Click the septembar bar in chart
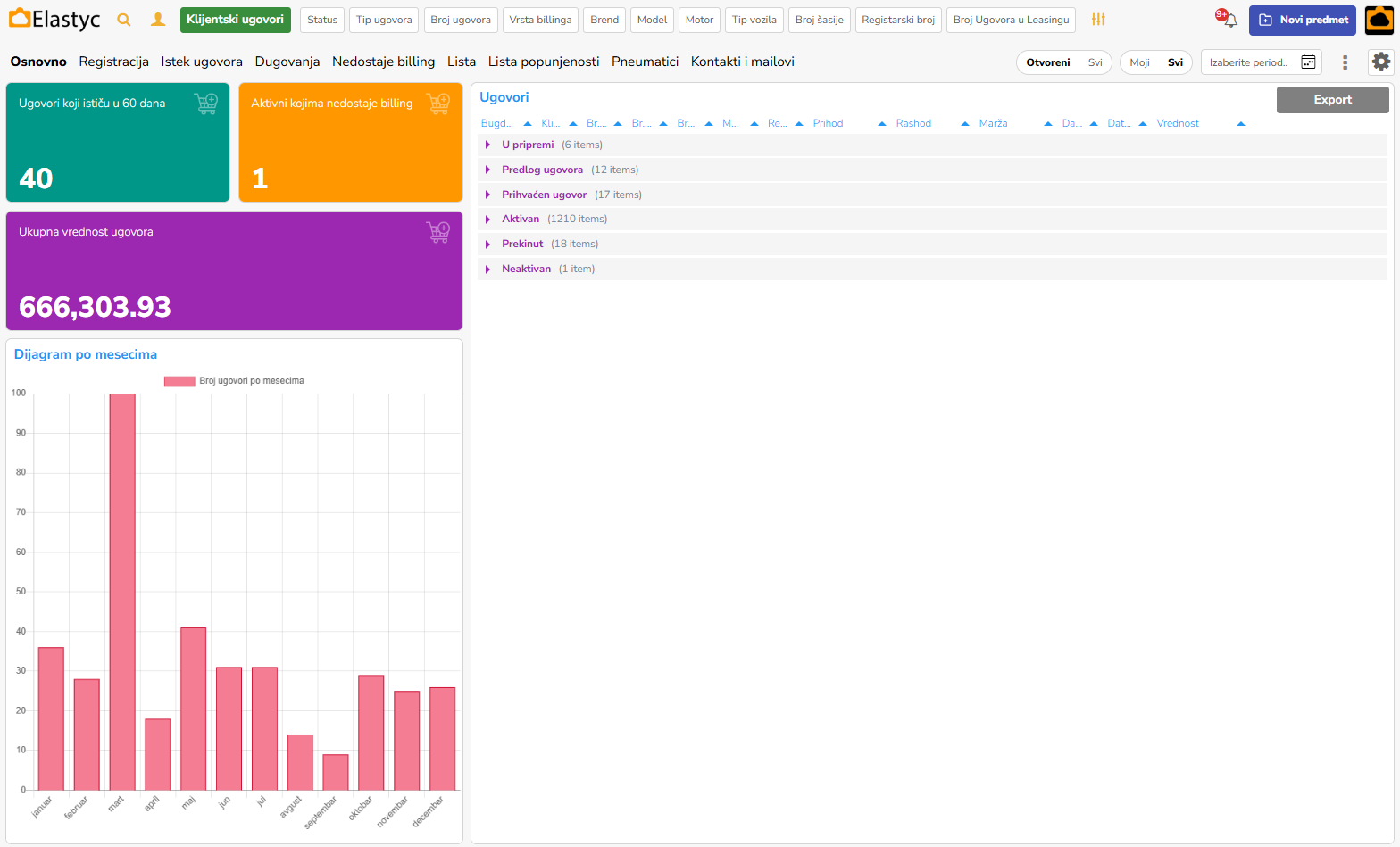The width and height of the screenshot is (1400, 847). tap(336, 772)
